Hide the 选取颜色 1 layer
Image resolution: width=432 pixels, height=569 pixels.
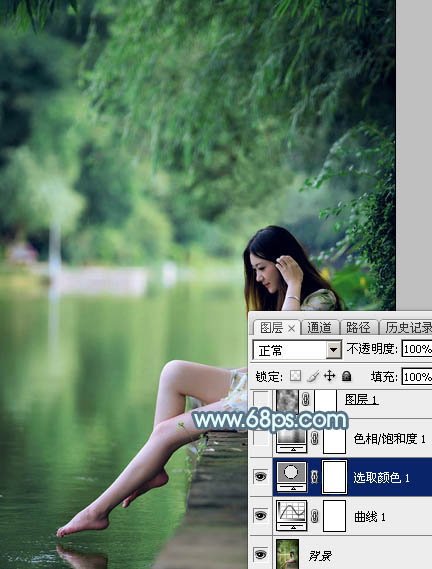click(x=261, y=476)
